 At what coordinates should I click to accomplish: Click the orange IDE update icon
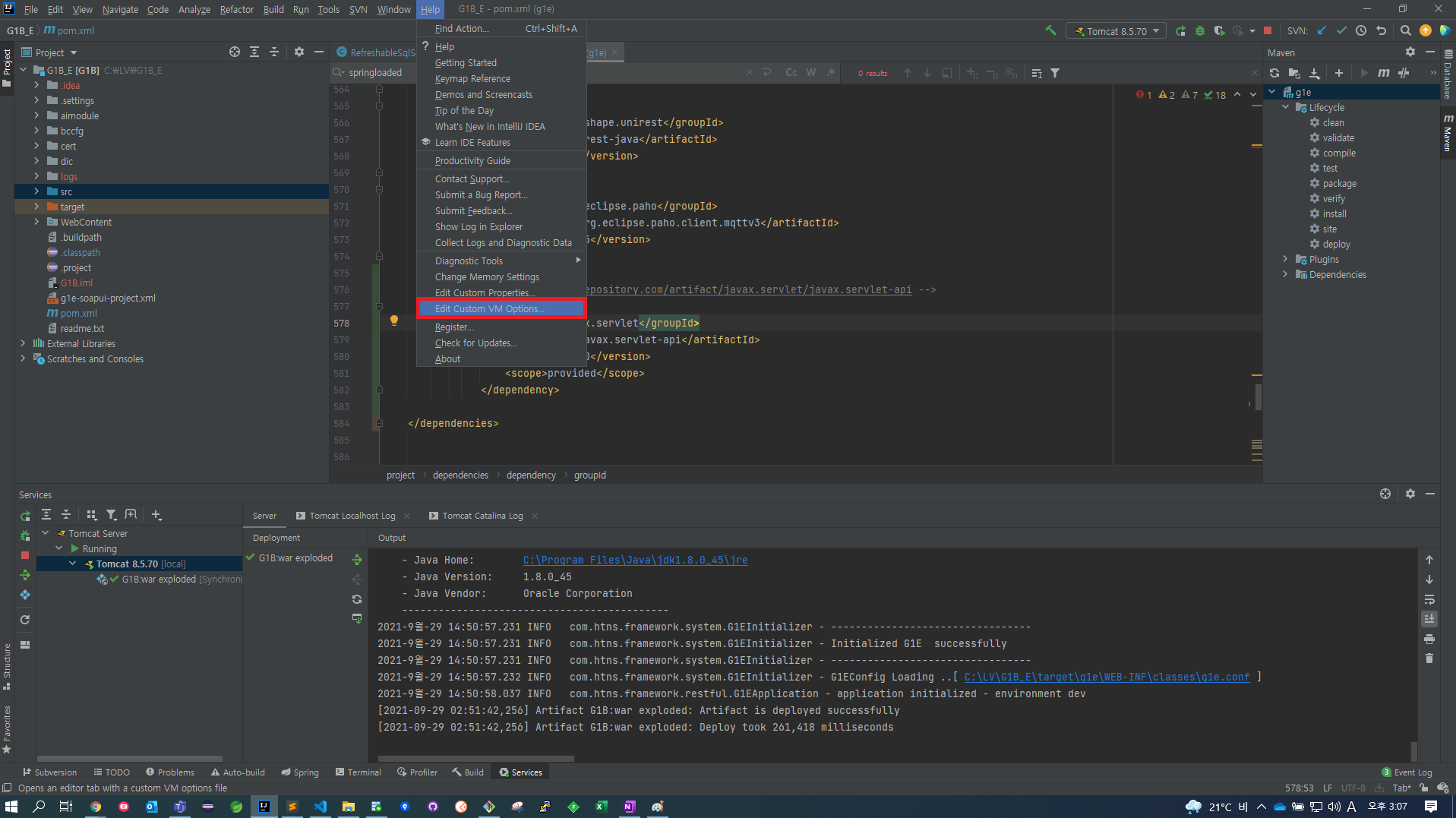1426,30
